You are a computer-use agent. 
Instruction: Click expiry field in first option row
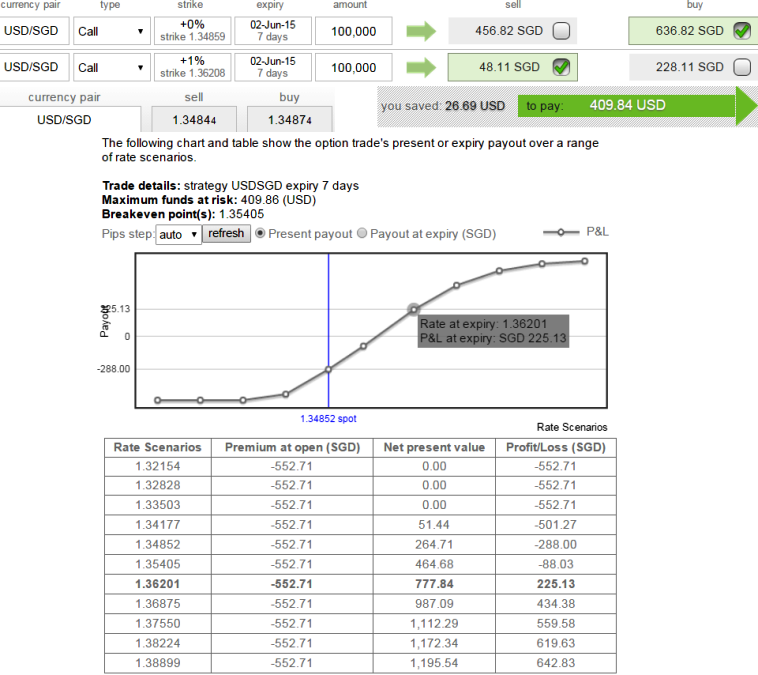(273, 31)
